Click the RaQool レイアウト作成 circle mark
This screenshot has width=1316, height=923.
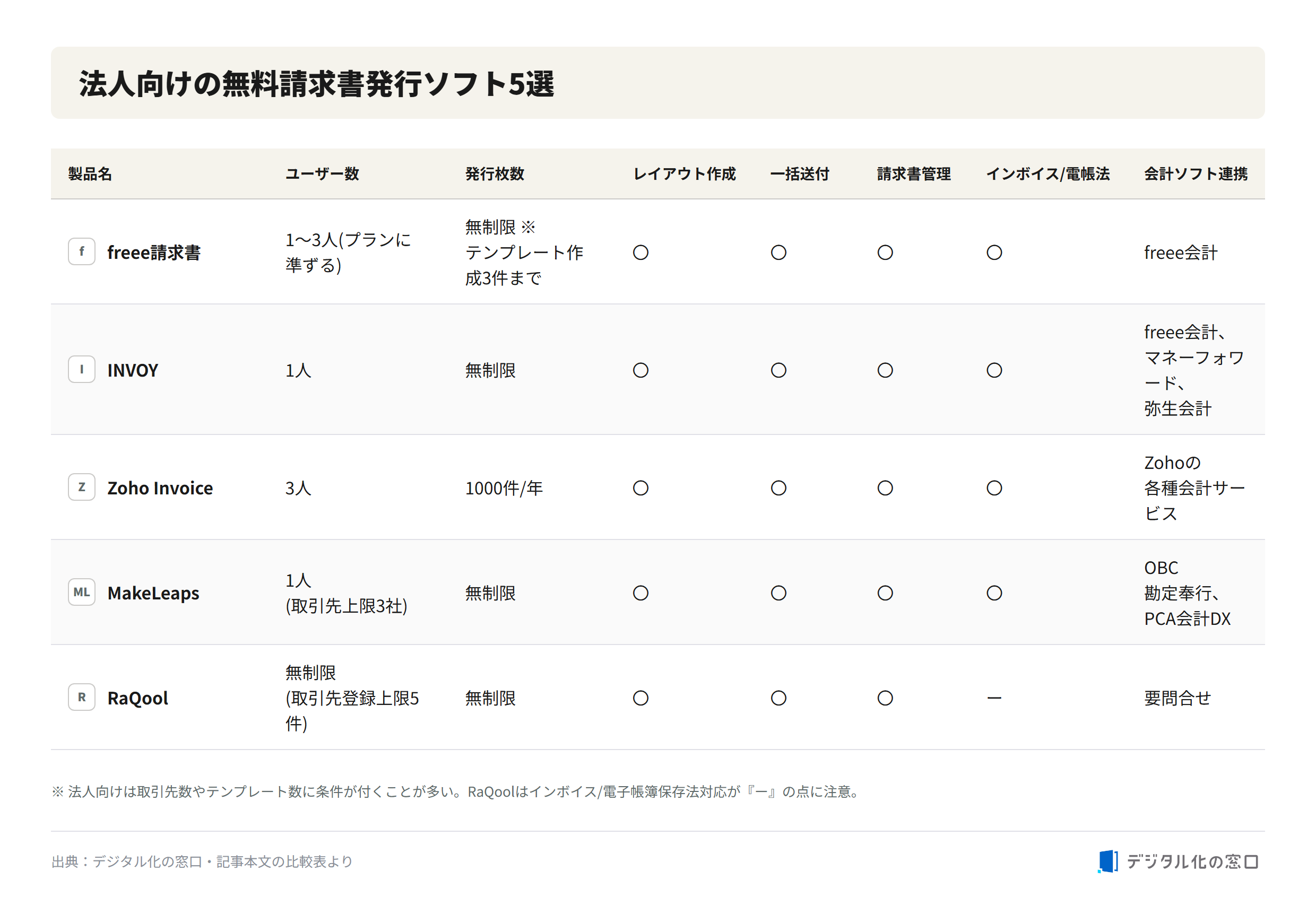coord(641,699)
